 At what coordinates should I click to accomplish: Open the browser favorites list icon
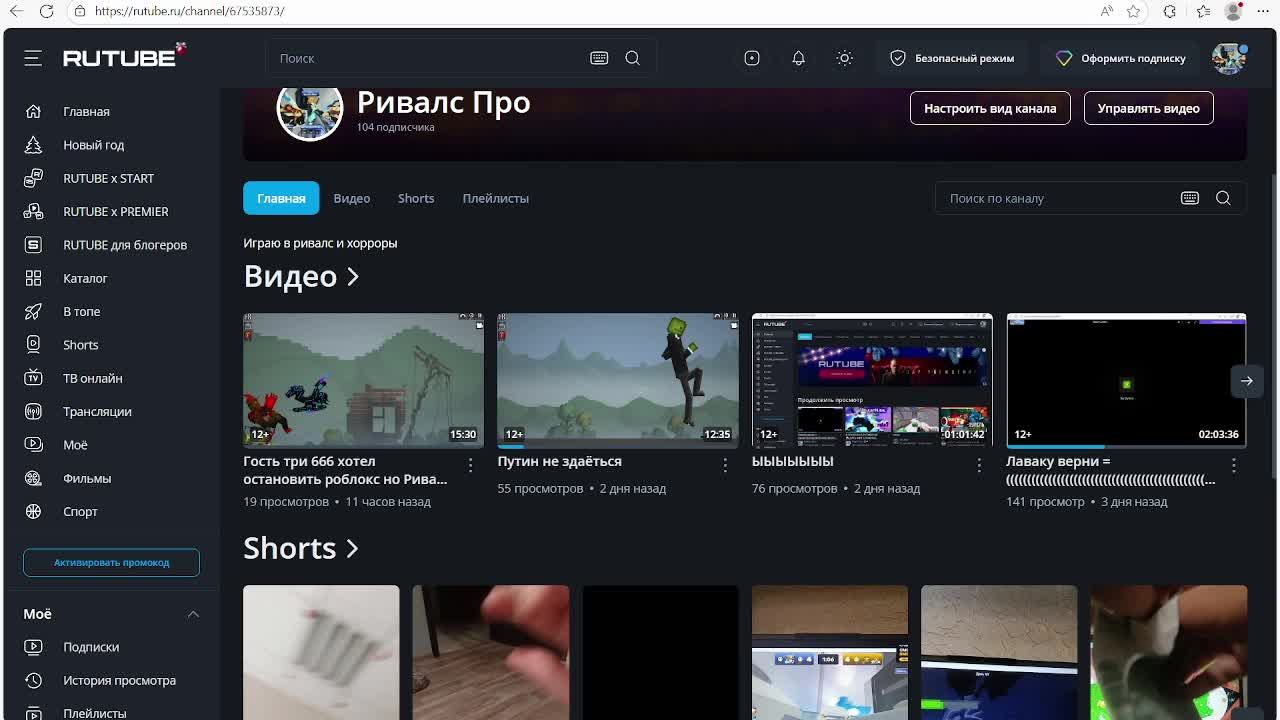(1203, 11)
